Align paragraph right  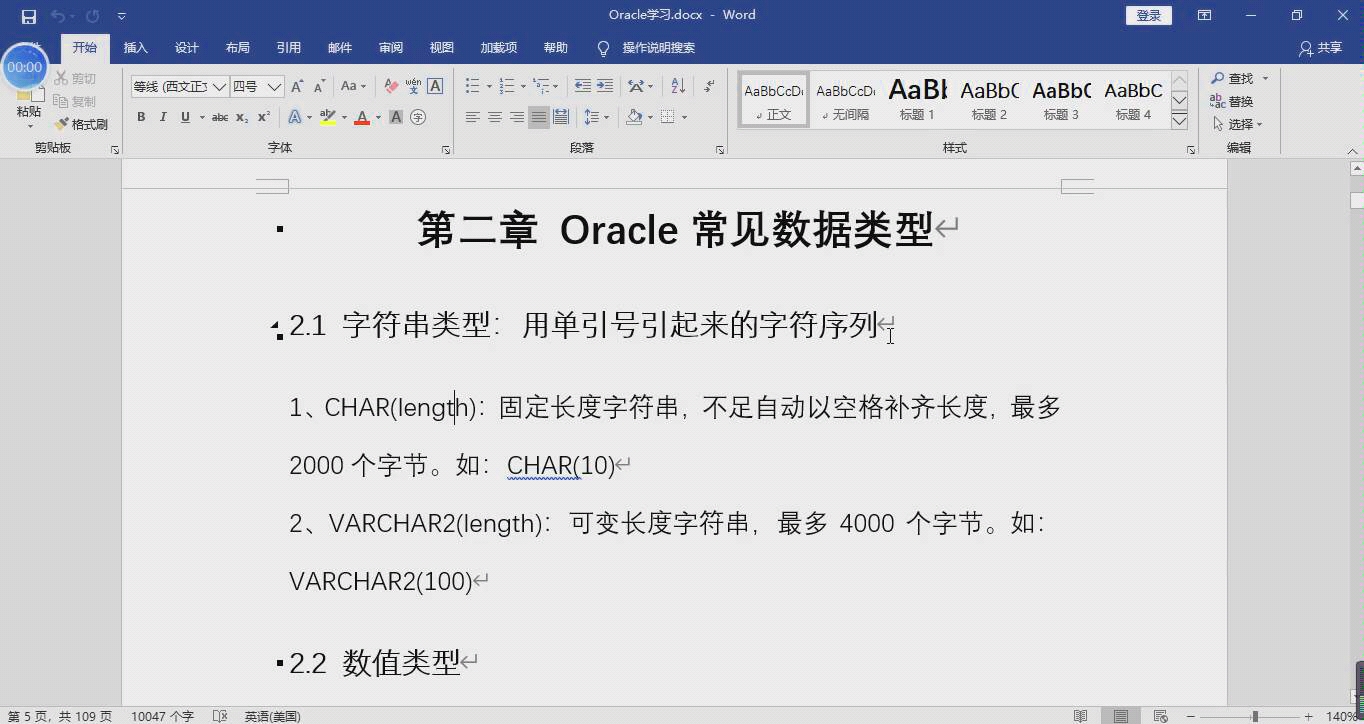[x=517, y=117]
